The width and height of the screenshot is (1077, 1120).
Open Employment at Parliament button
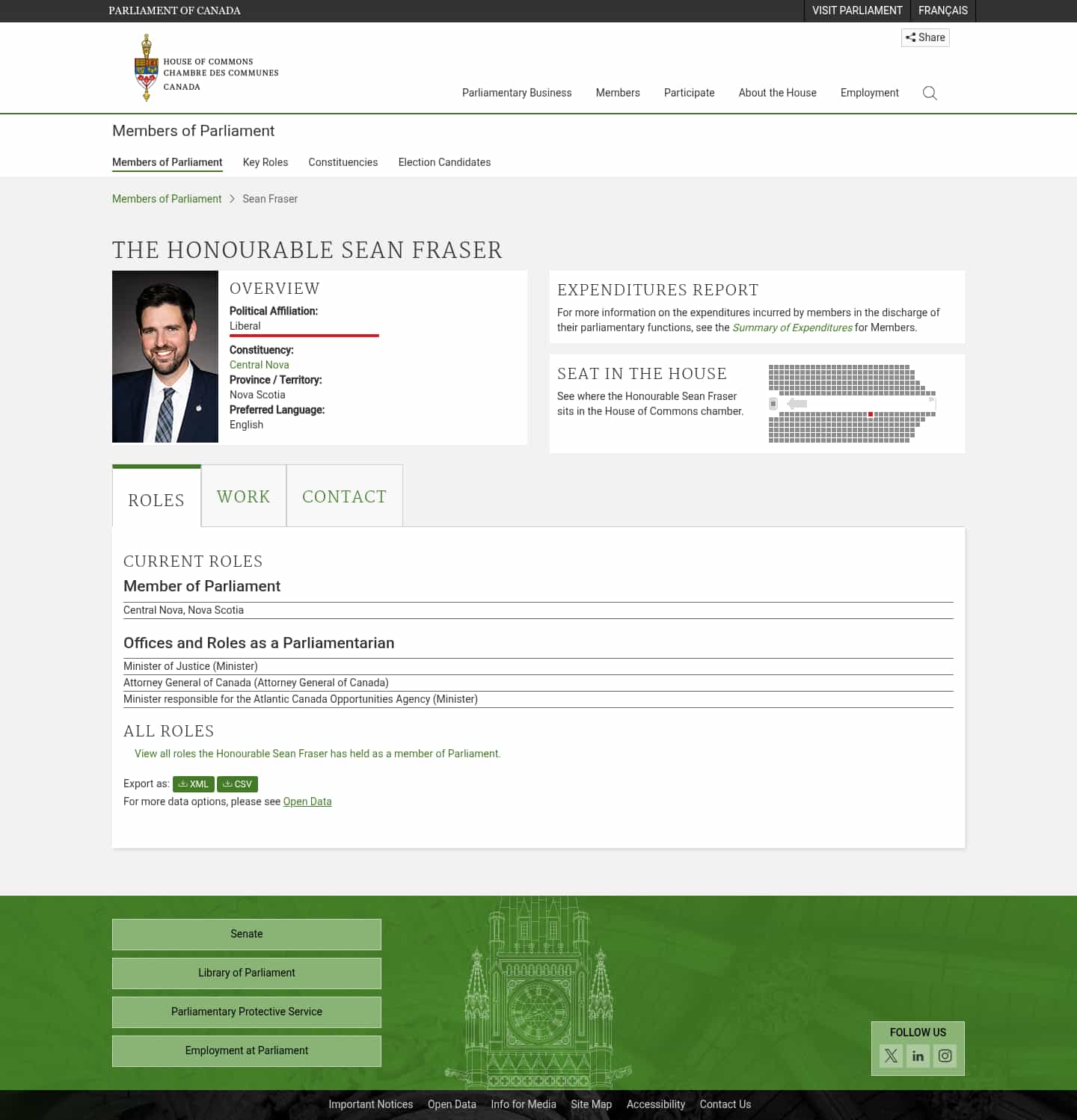247,1050
